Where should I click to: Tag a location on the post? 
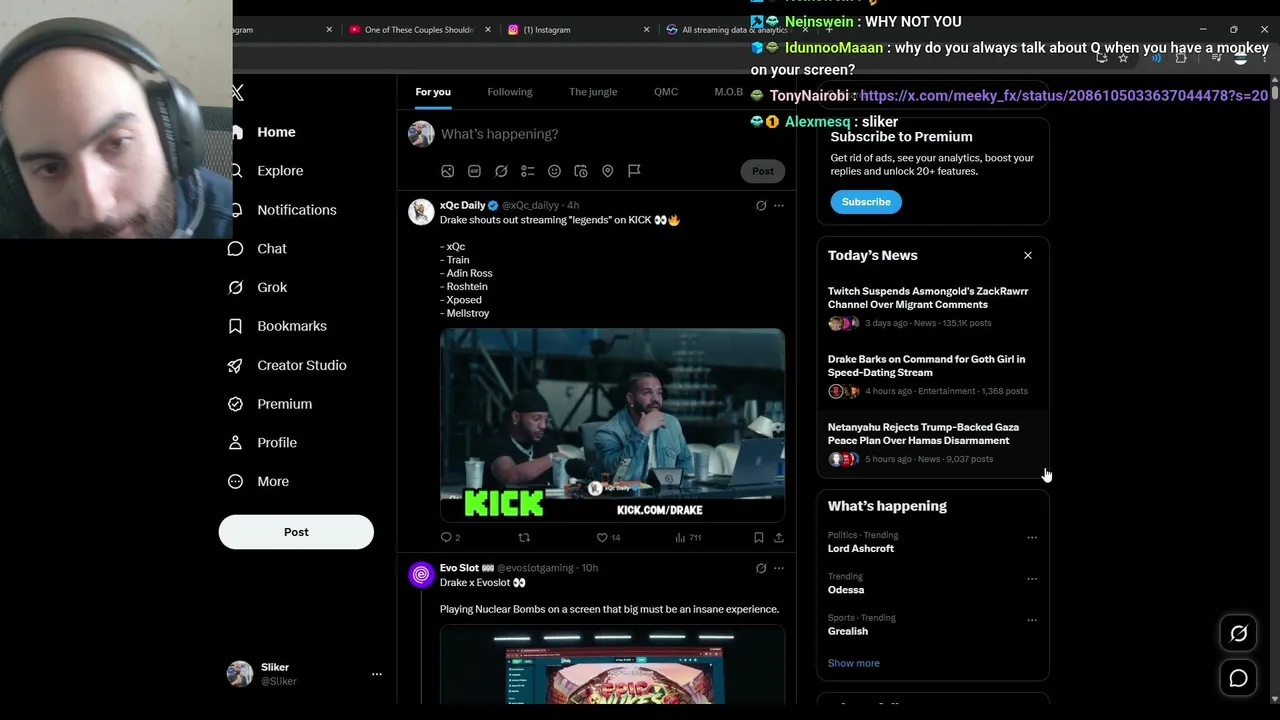[607, 171]
